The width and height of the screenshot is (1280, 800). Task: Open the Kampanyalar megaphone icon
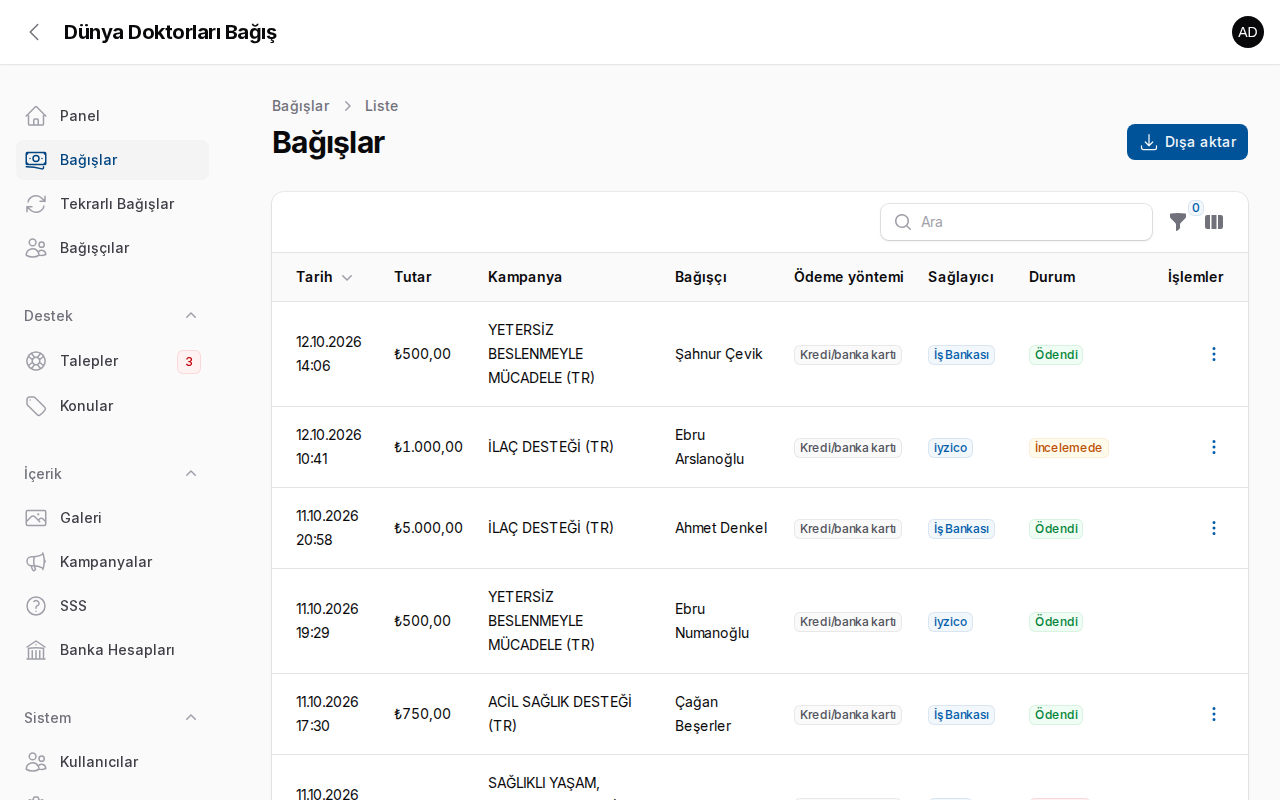point(36,562)
